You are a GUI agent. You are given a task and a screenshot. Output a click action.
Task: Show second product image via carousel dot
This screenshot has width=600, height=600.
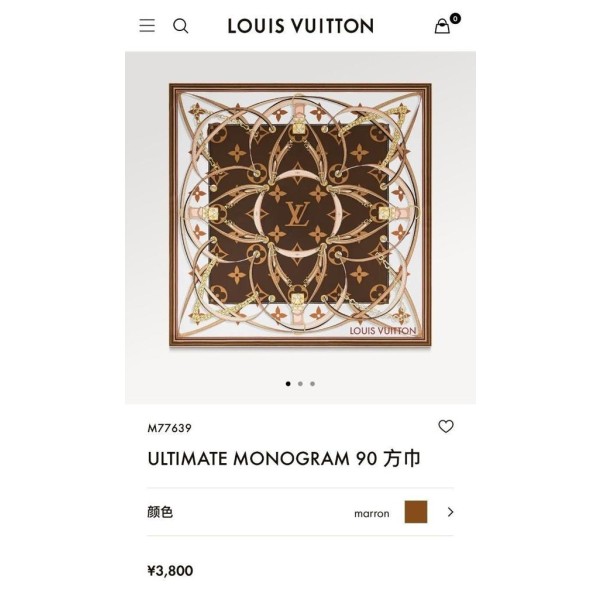(x=300, y=384)
